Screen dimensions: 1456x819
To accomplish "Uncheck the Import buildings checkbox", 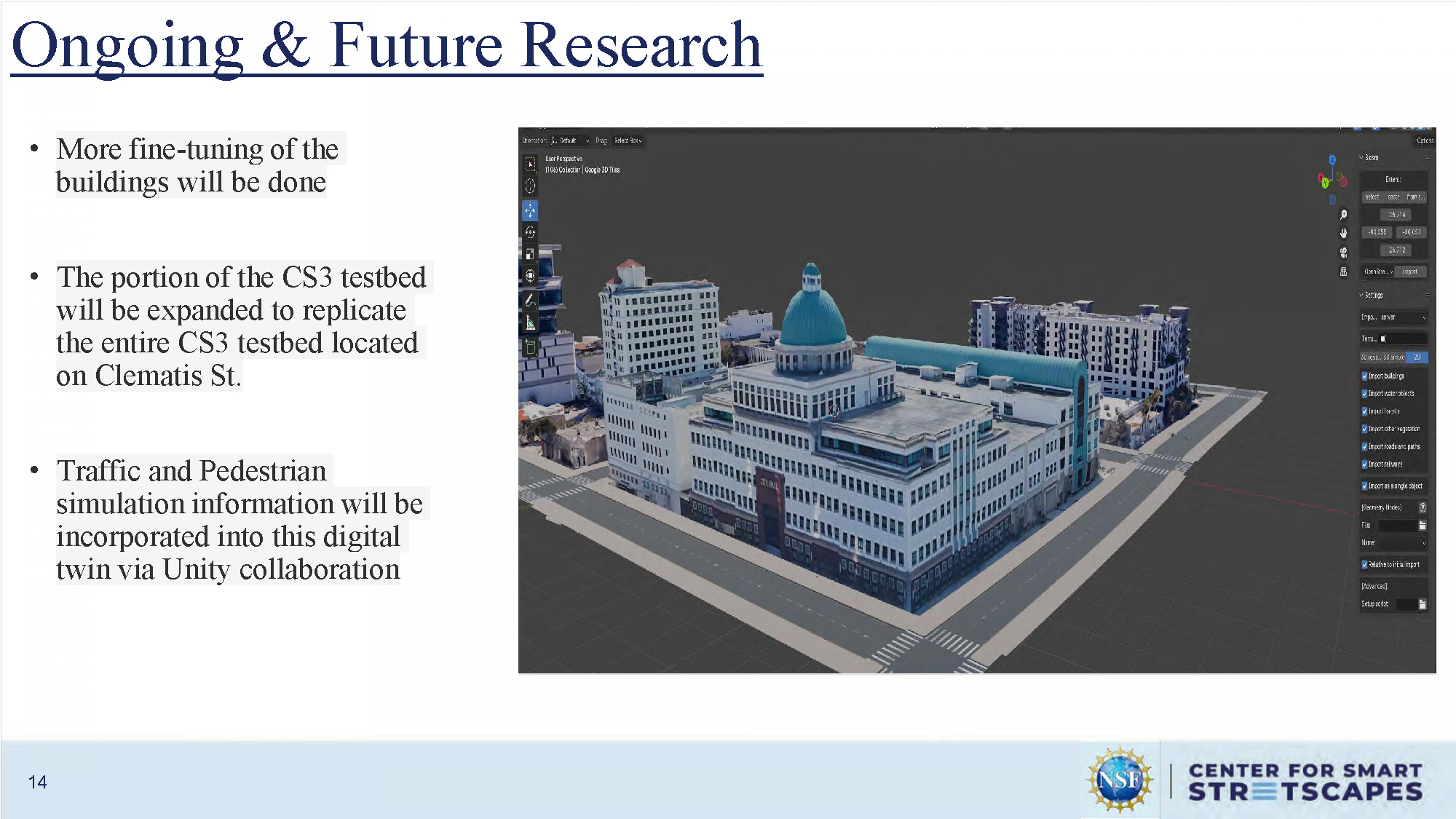I will click(1364, 377).
